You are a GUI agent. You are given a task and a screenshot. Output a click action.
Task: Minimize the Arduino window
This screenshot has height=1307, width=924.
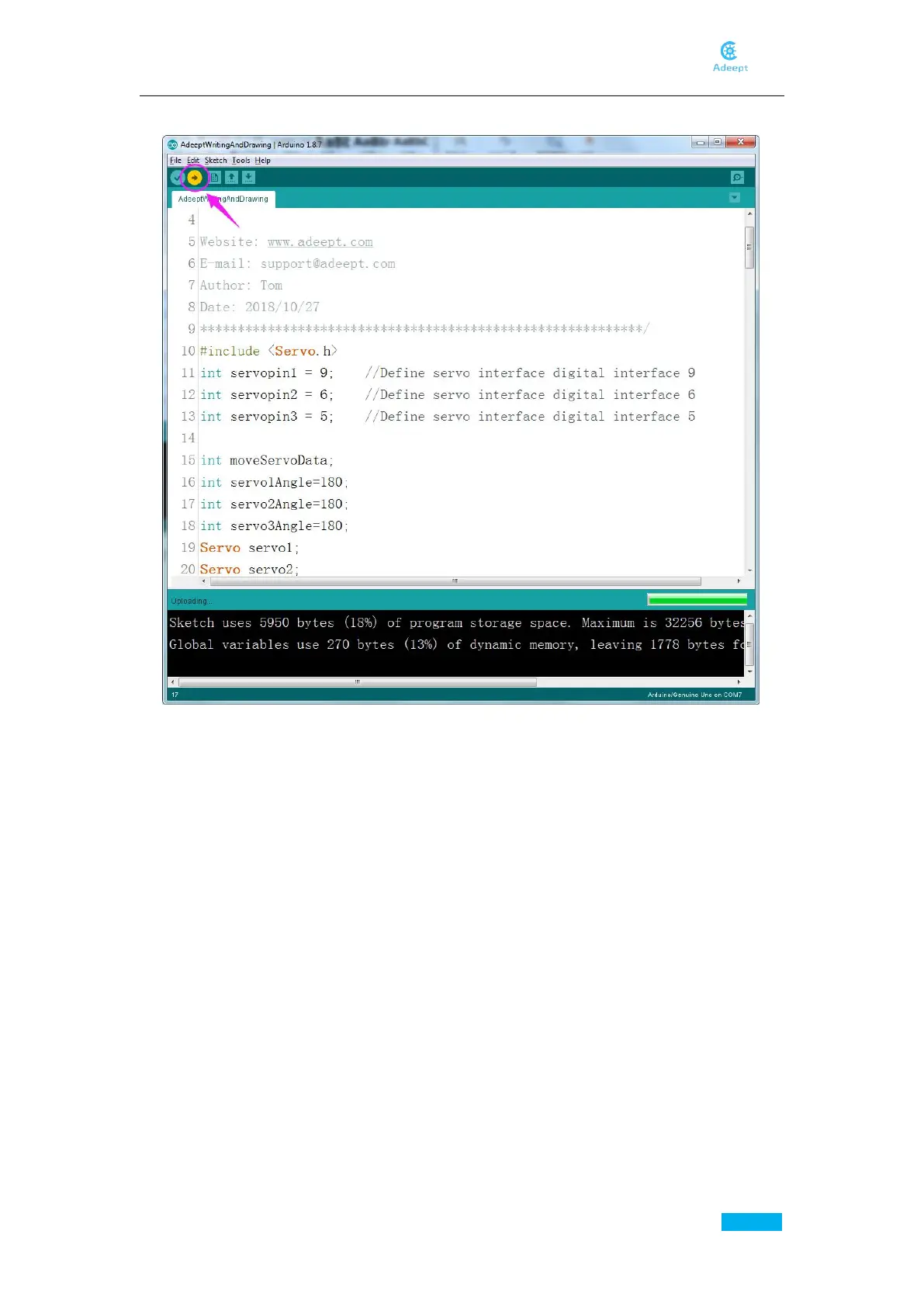click(701, 143)
